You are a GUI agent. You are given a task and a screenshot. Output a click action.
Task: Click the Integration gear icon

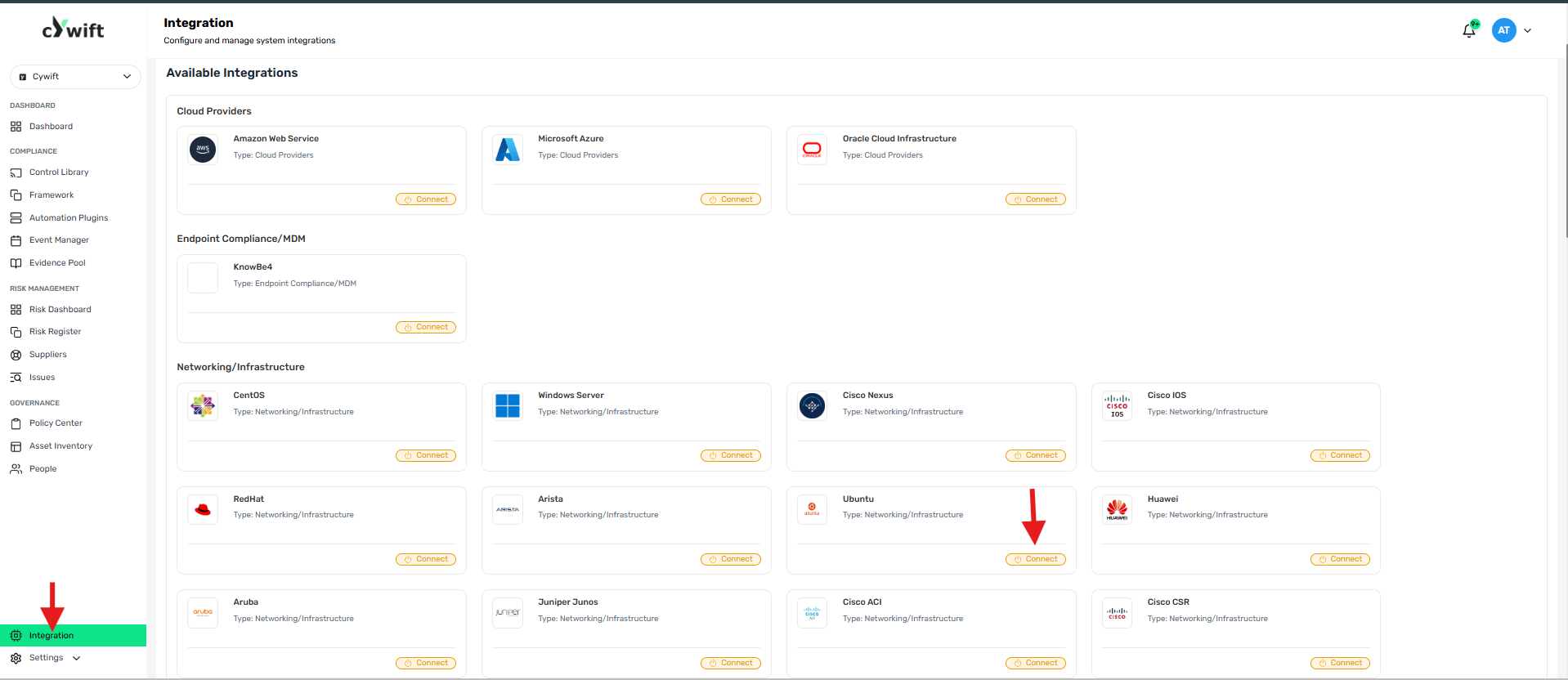point(16,636)
